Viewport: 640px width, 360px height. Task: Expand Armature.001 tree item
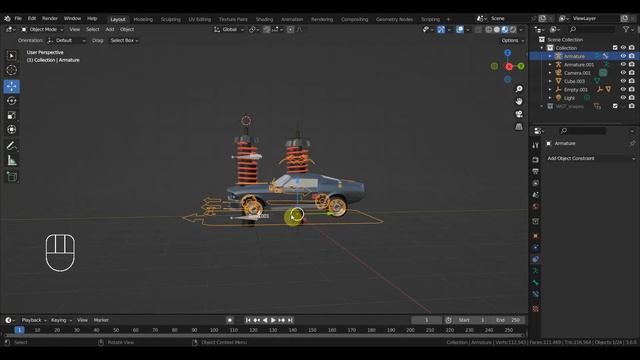[x=550, y=64]
